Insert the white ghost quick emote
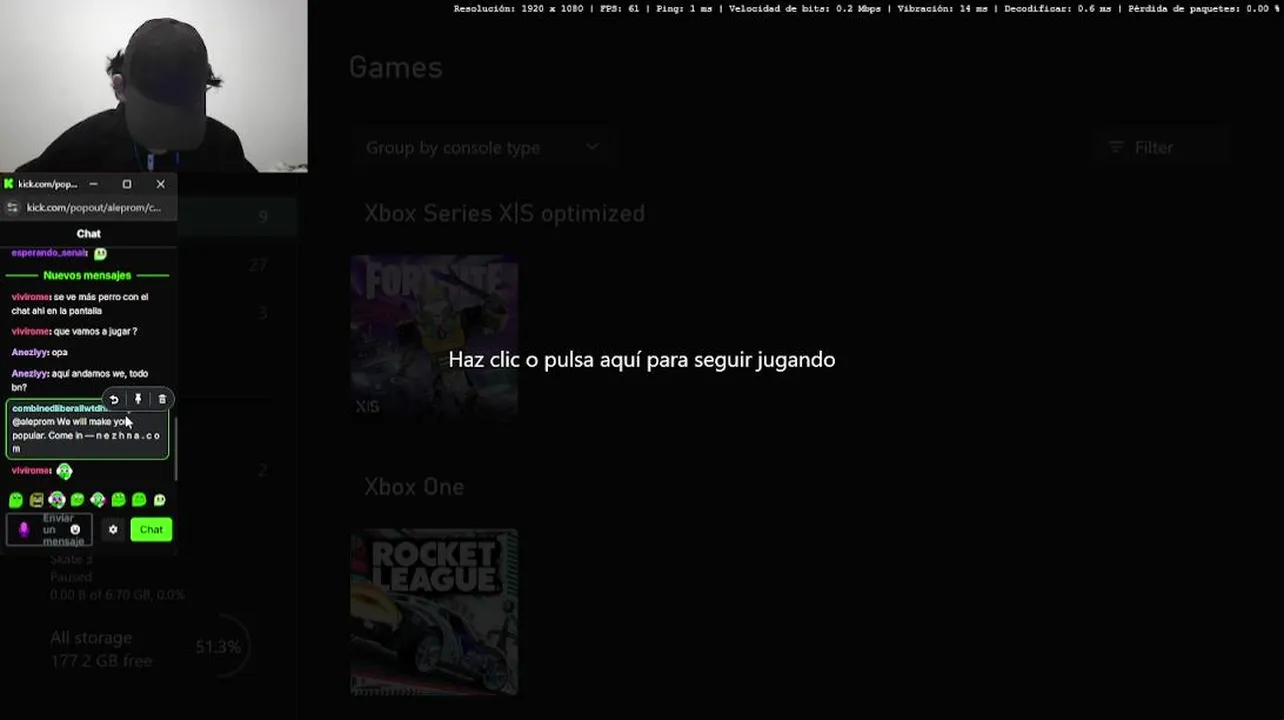 [x=159, y=500]
